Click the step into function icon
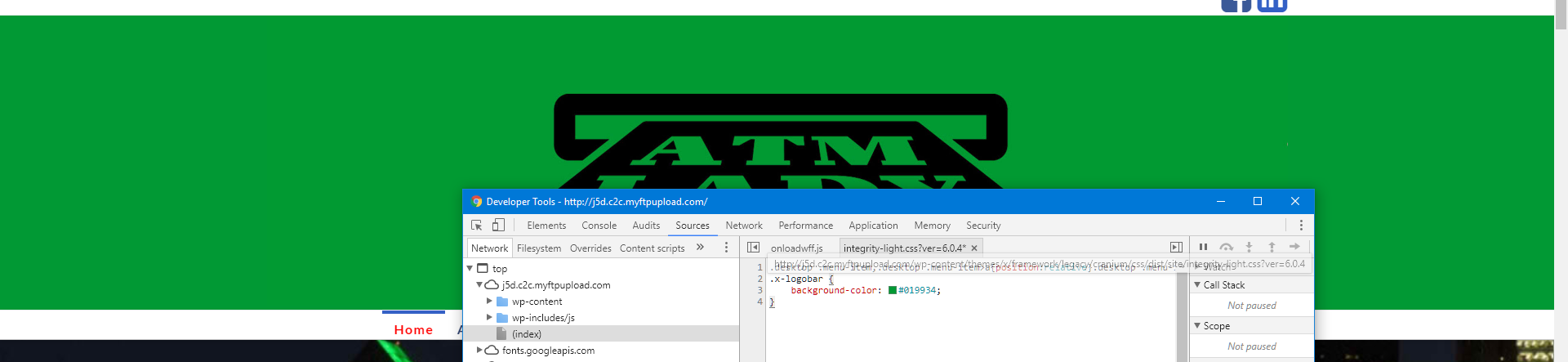Viewport: 1568px width, 362px height. click(x=1249, y=247)
